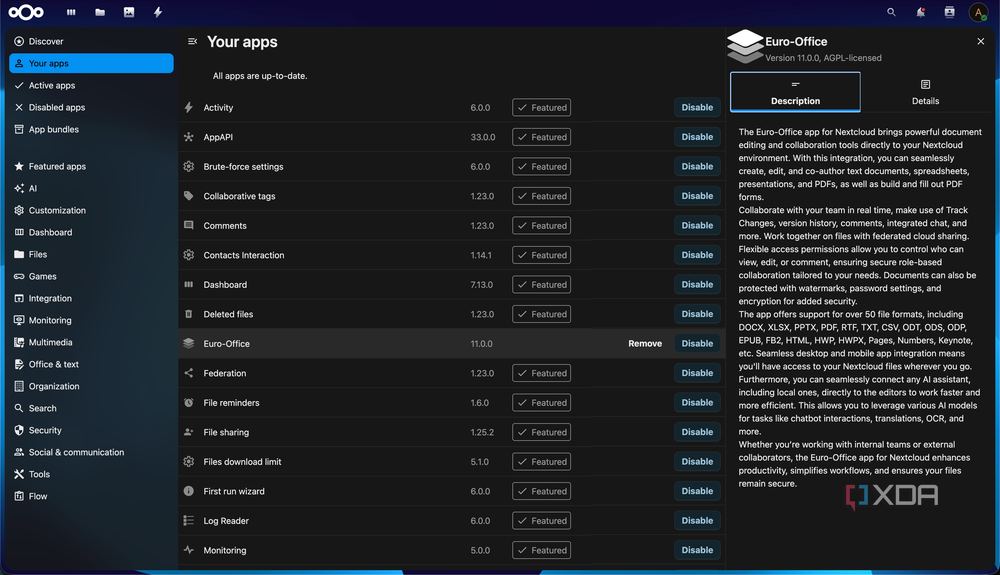Open the Organization category
This screenshot has width=1000, height=575.
coord(91,386)
